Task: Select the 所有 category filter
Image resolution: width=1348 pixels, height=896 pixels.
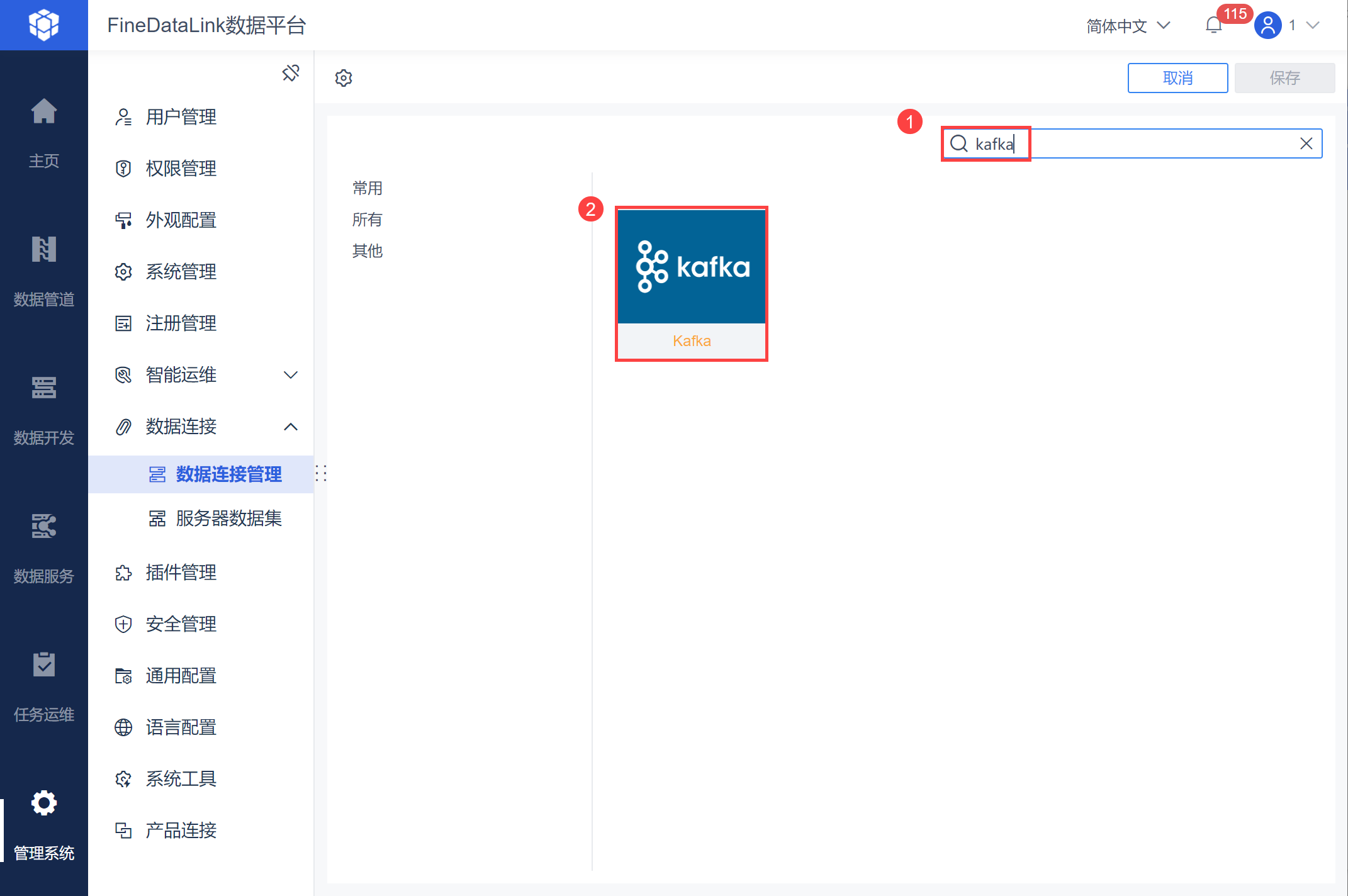Action: (x=368, y=220)
